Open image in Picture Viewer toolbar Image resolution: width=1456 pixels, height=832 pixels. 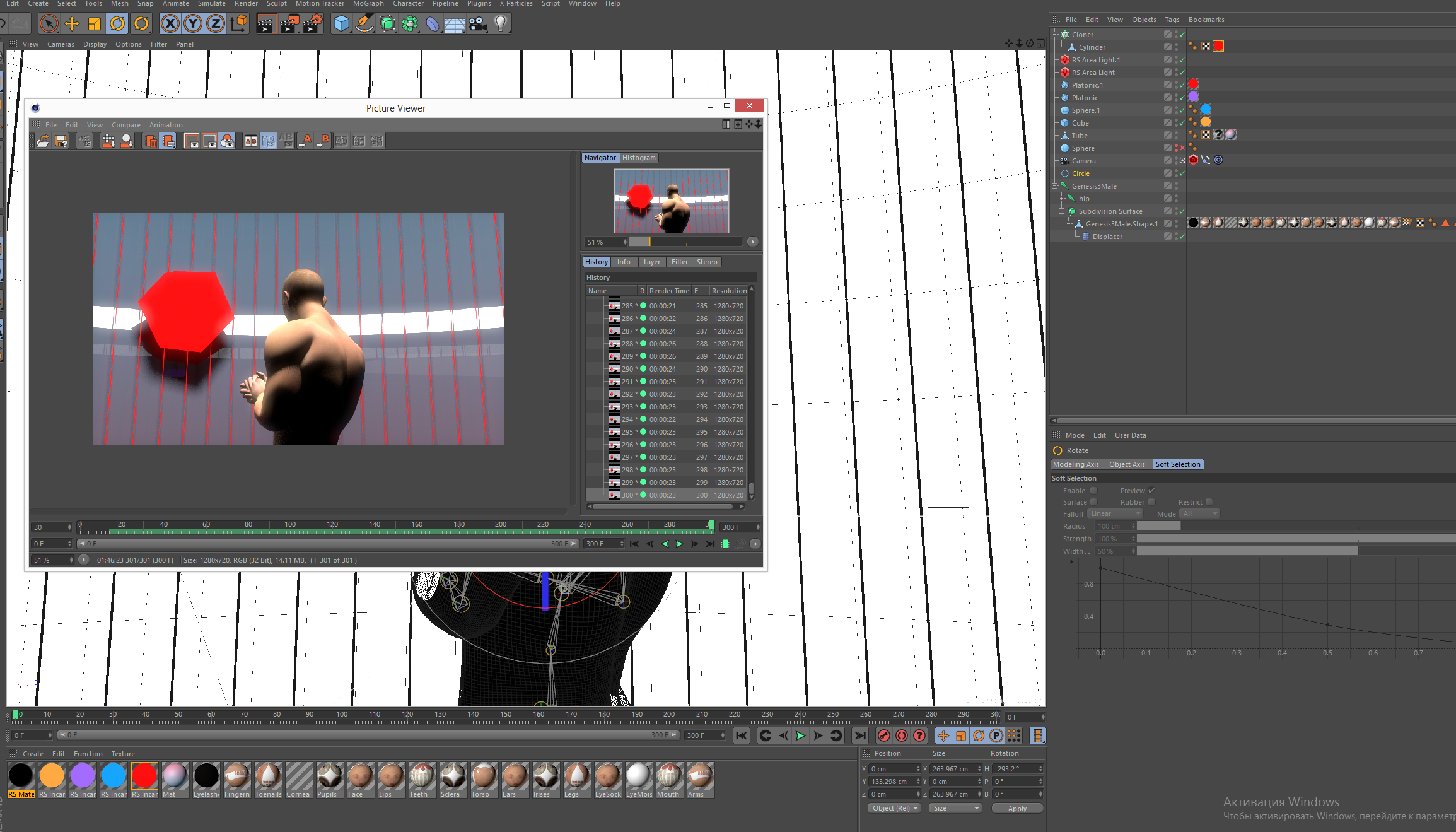tap(43, 141)
